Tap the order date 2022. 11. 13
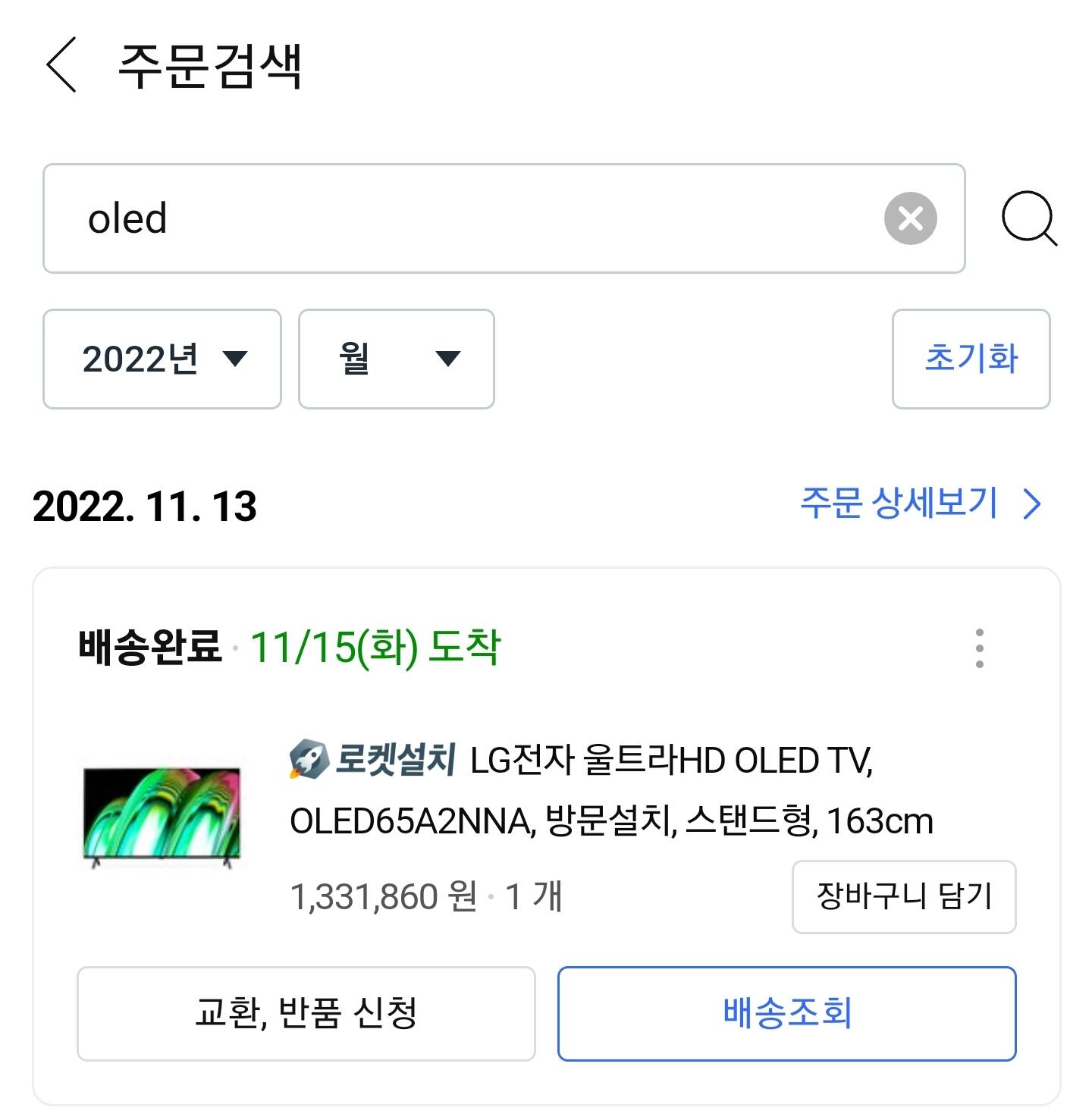The image size is (1092, 1117). click(145, 506)
